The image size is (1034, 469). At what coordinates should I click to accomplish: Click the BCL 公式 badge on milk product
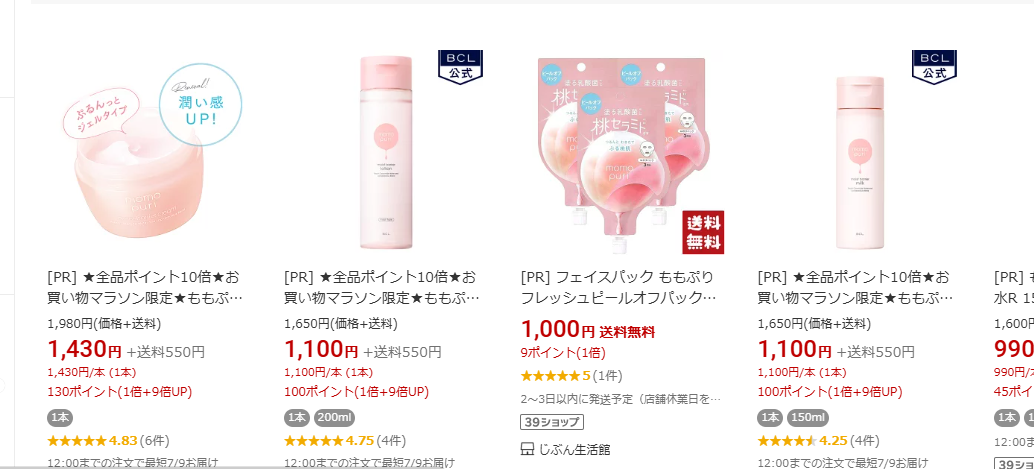(x=934, y=67)
